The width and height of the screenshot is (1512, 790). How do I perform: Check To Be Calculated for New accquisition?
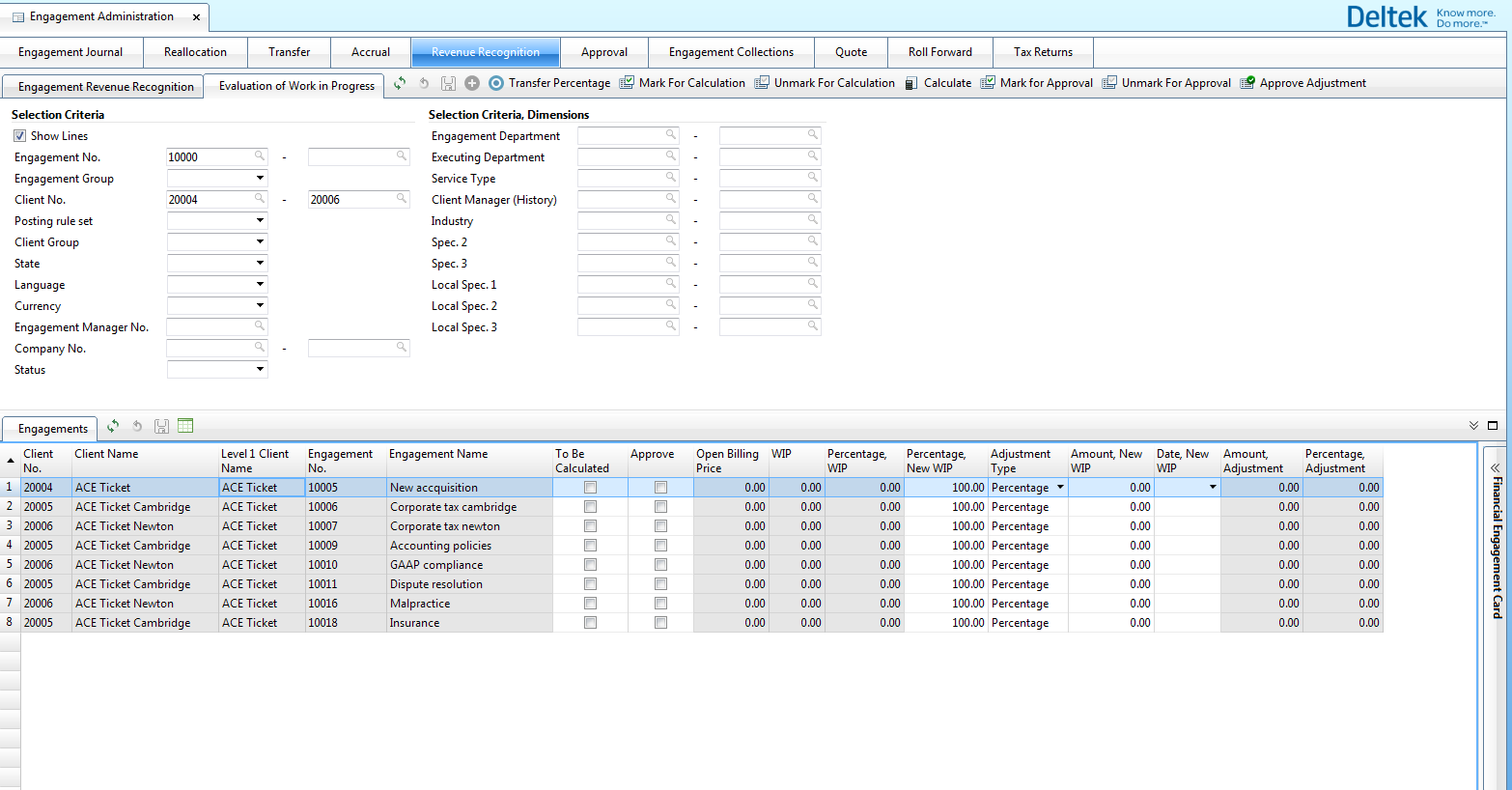tap(590, 488)
